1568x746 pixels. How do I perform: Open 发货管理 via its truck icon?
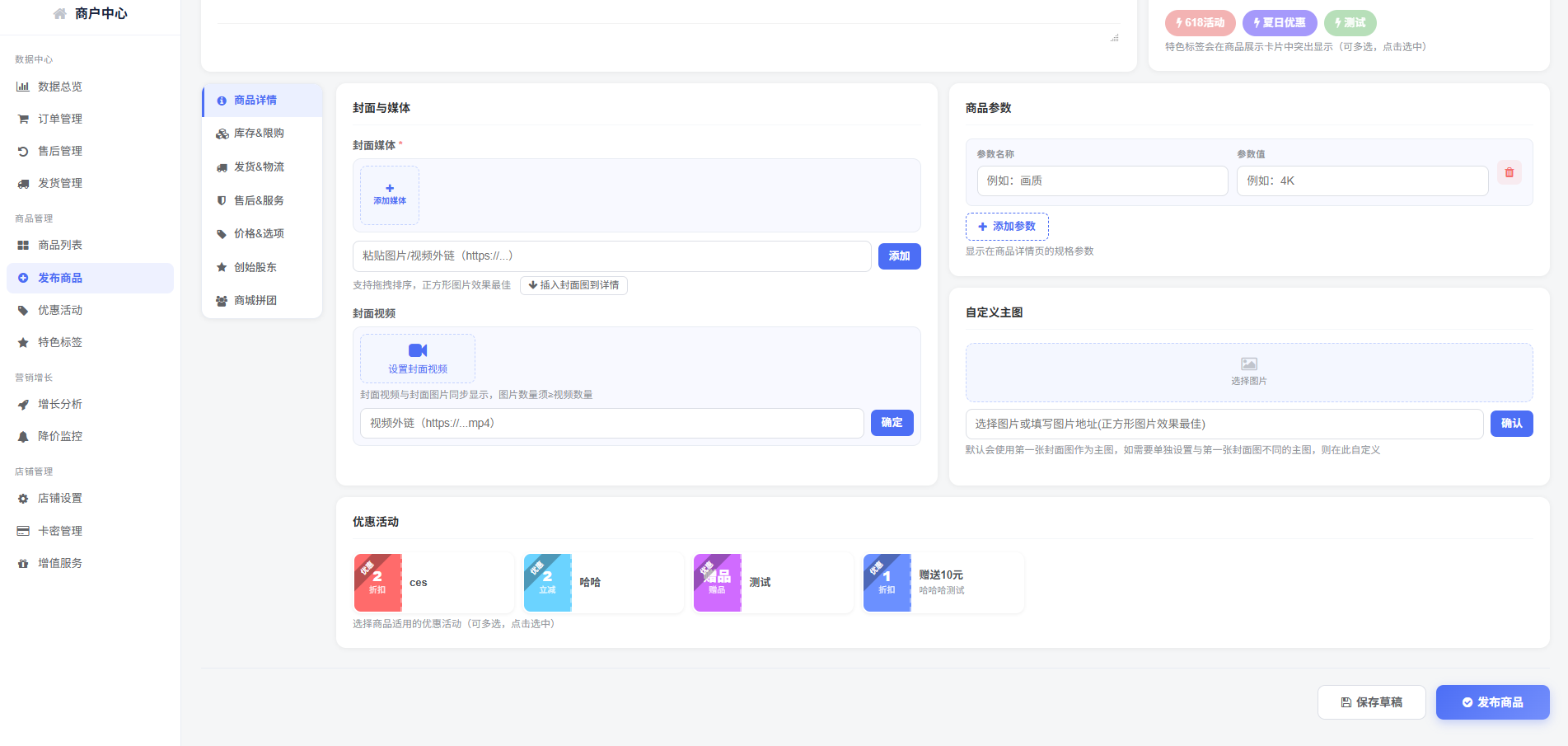pyautogui.click(x=23, y=183)
